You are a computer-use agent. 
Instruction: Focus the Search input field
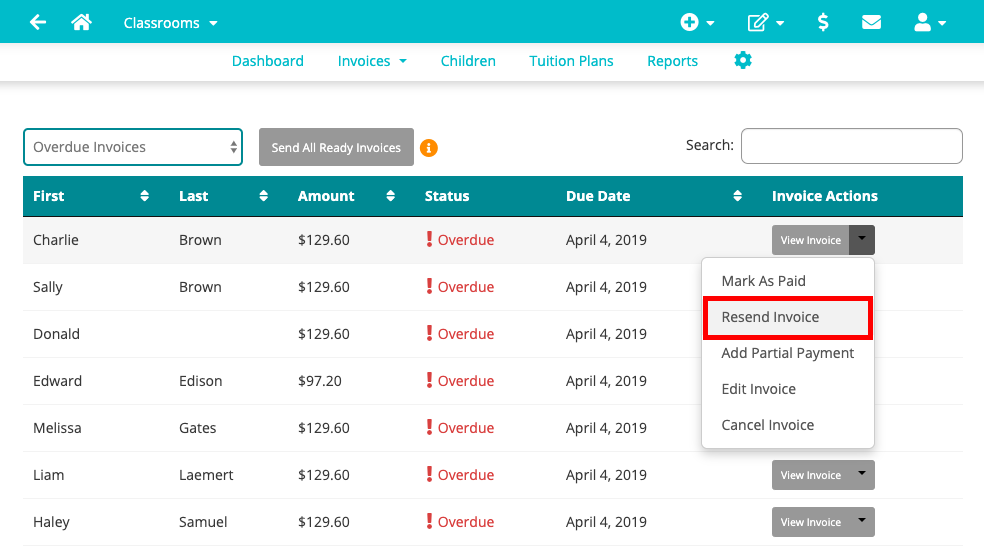click(852, 146)
